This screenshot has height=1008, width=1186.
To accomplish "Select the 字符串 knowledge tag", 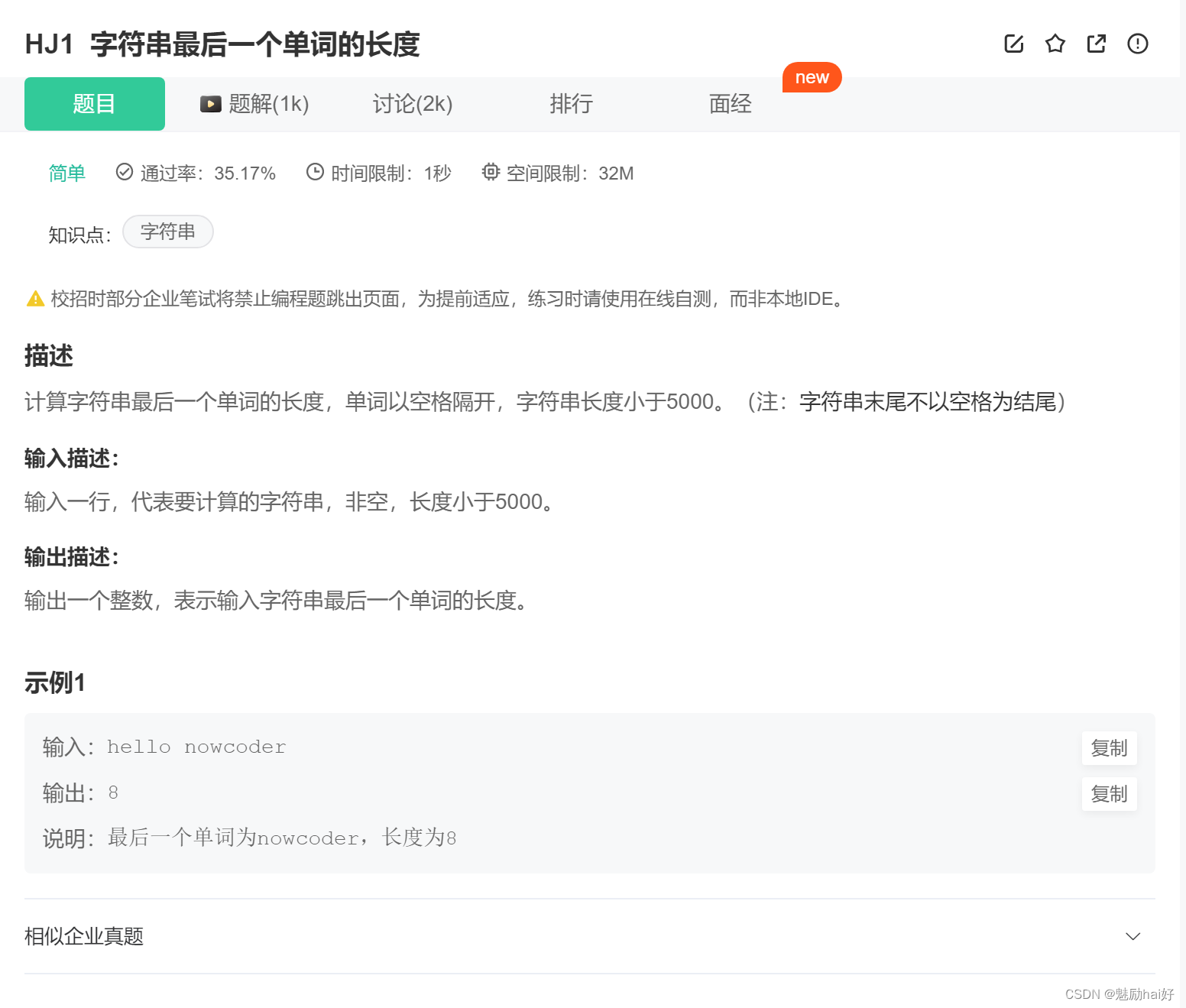I will point(168,232).
